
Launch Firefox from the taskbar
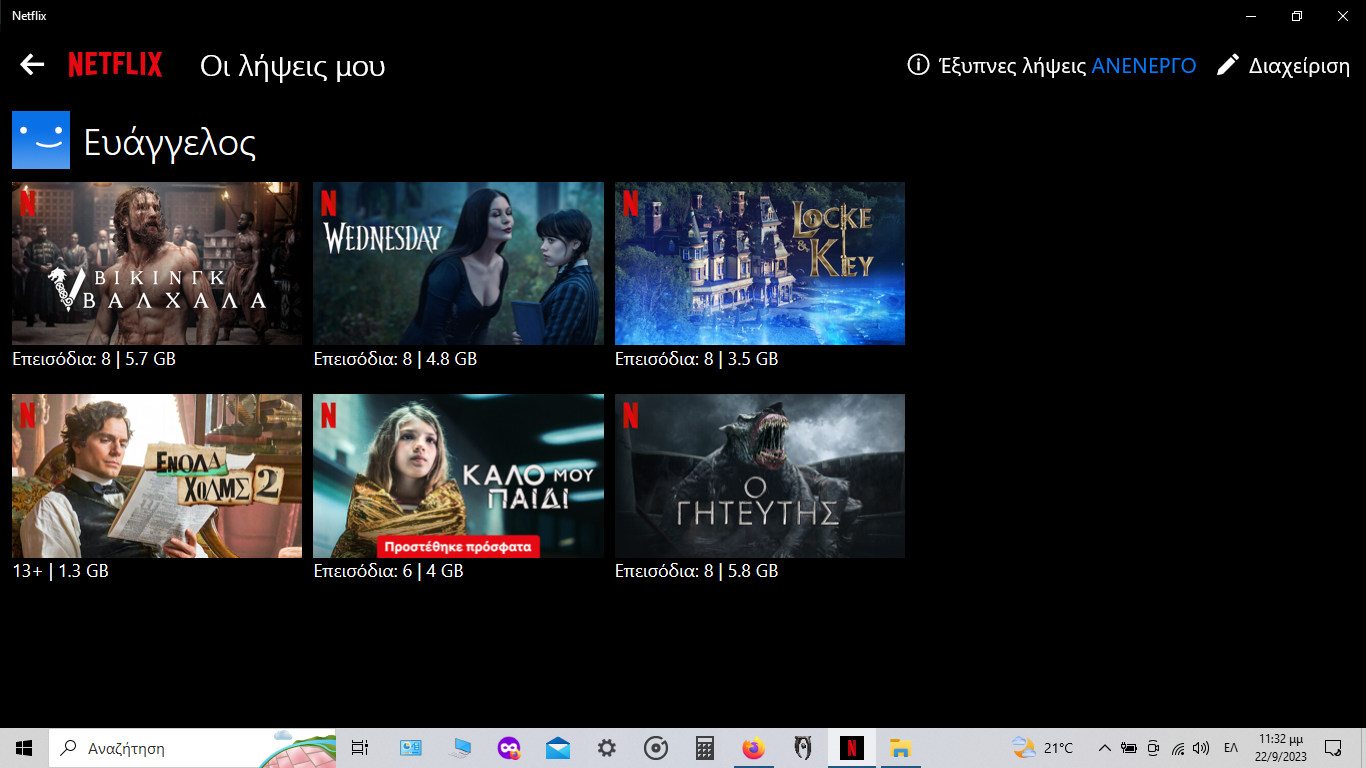(753, 748)
